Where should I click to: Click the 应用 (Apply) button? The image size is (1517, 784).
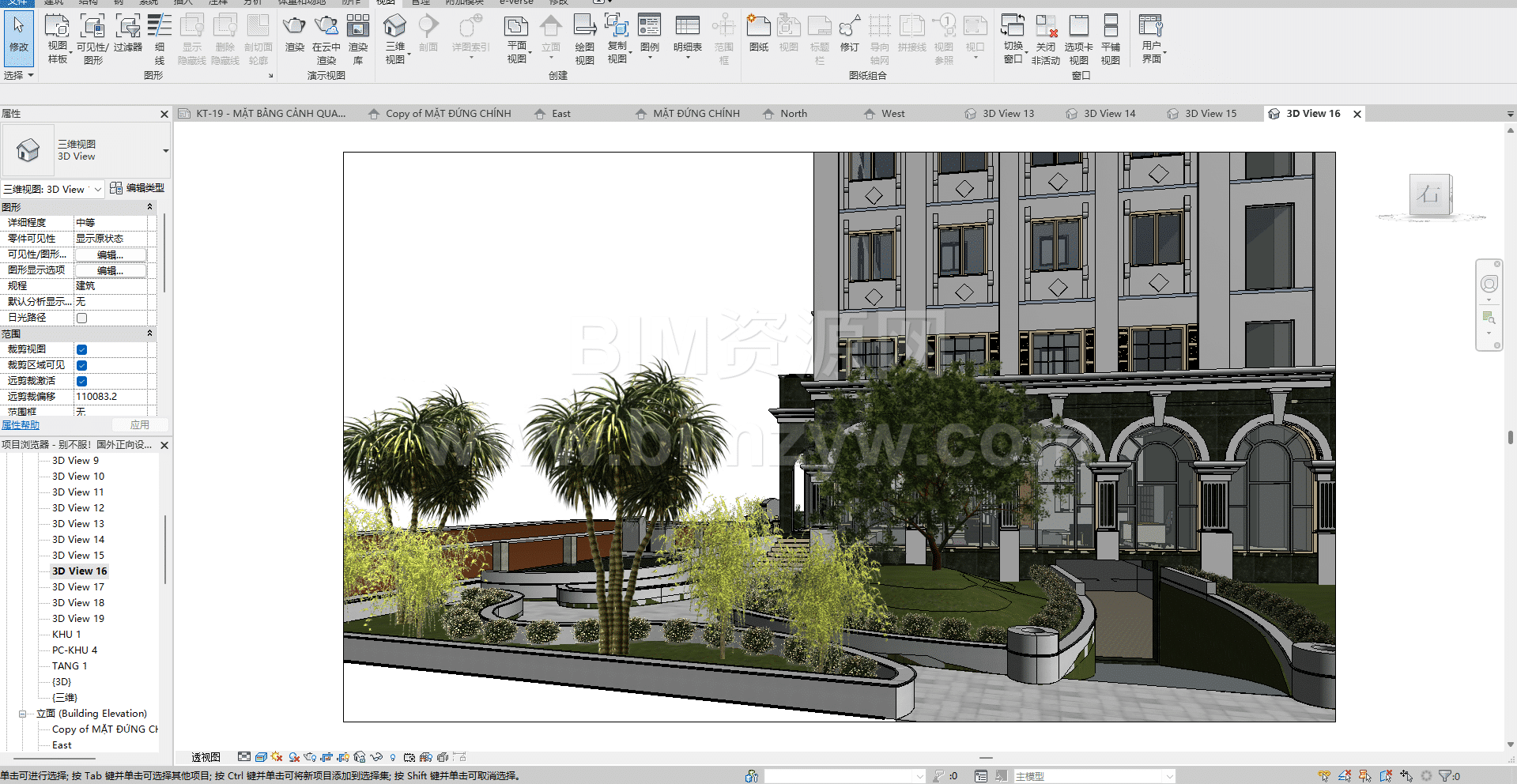(x=139, y=425)
